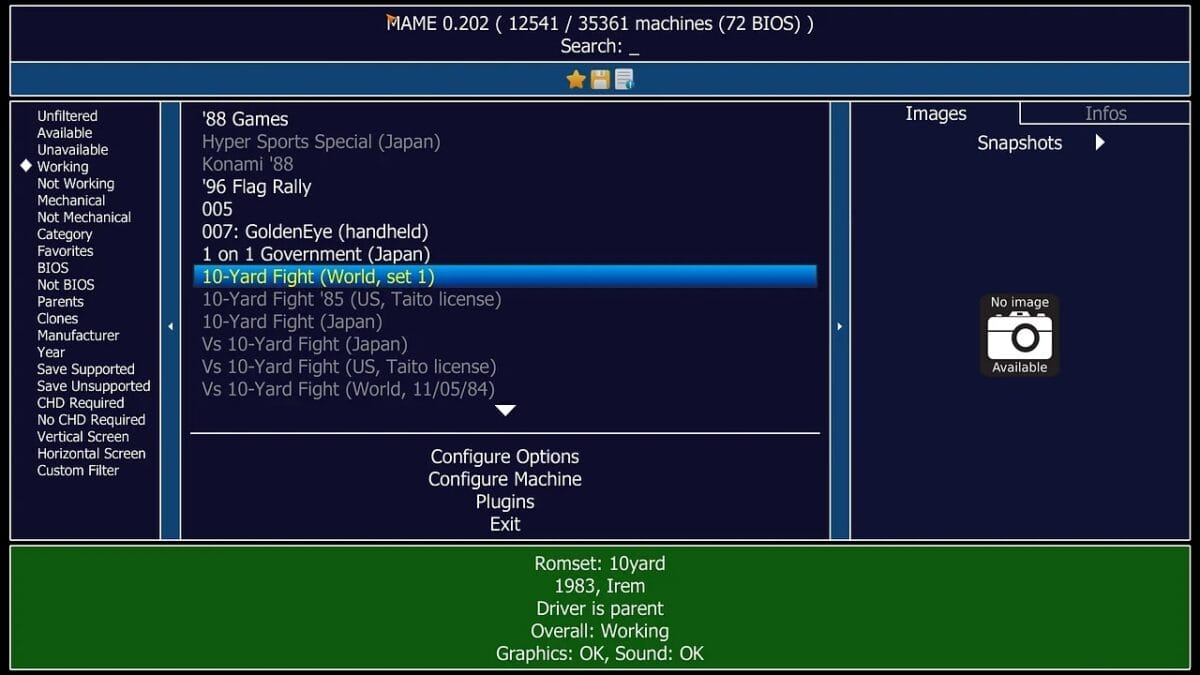Select the Category filter
This screenshot has width=1200, height=675.
[65, 234]
